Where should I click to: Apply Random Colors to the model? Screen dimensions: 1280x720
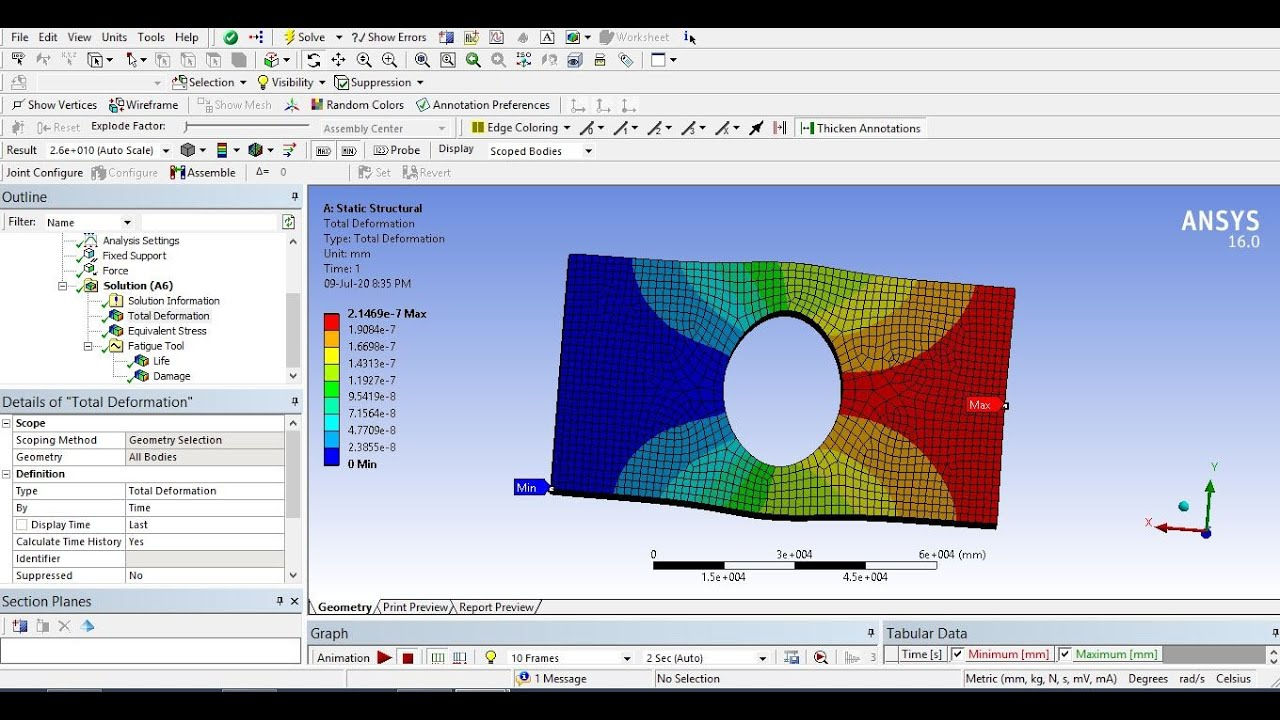[357, 105]
